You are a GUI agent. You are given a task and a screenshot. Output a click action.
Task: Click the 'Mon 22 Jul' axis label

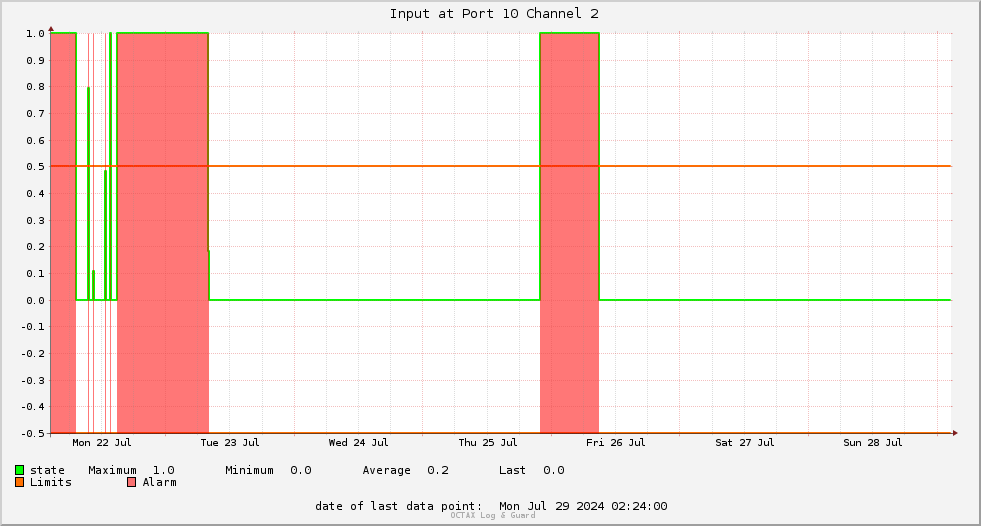click(101, 442)
